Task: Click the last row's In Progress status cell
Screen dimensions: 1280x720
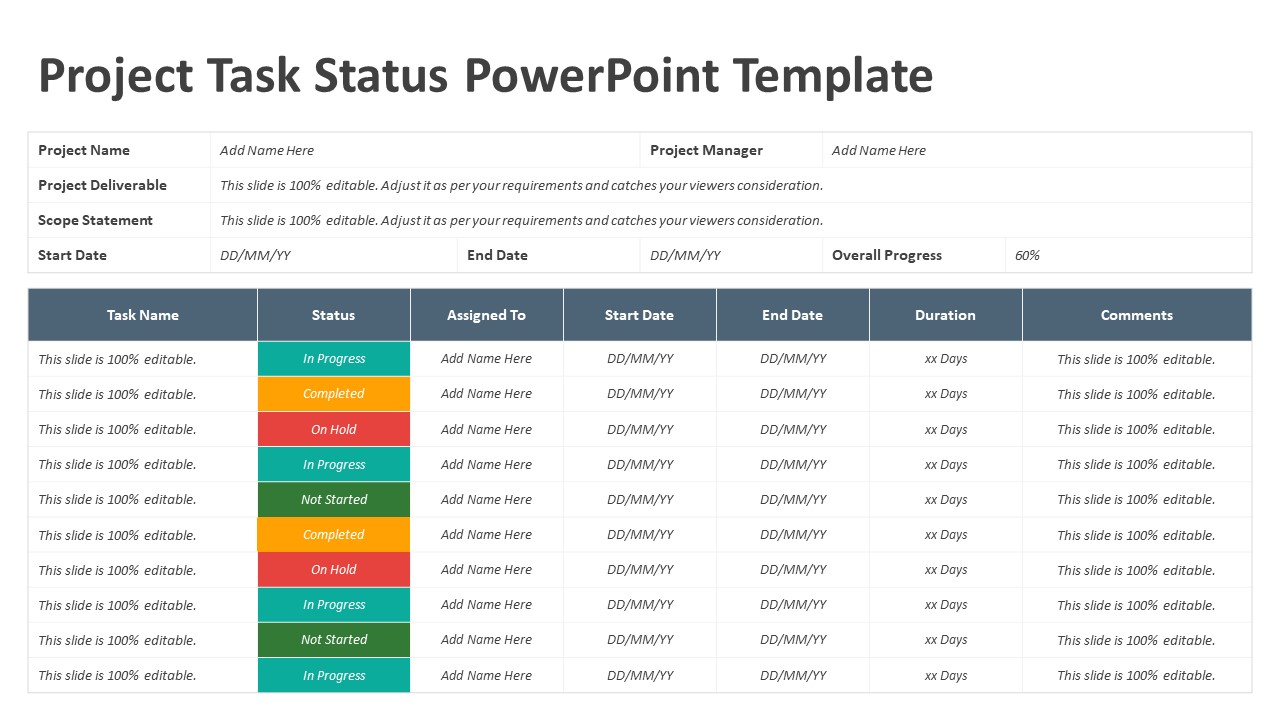Action: click(x=334, y=675)
